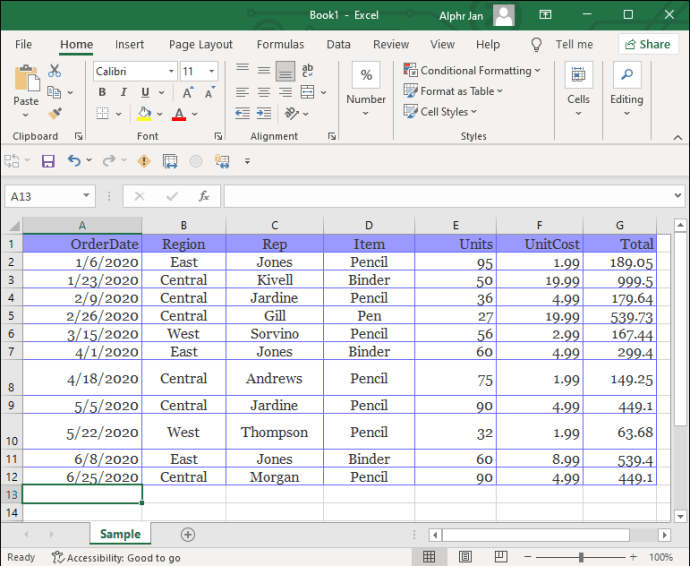Click the Save icon in quick access toolbar
This screenshot has height=566, width=690.
[x=47, y=161]
